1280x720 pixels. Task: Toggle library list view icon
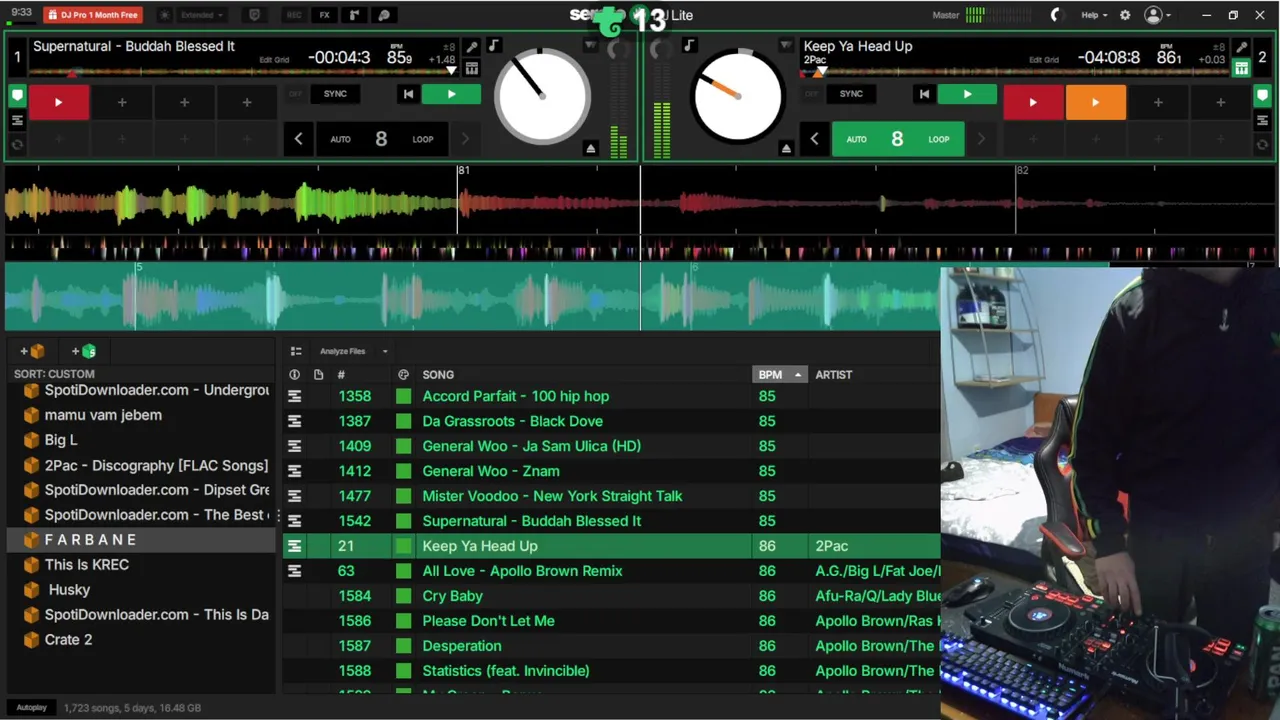296,351
